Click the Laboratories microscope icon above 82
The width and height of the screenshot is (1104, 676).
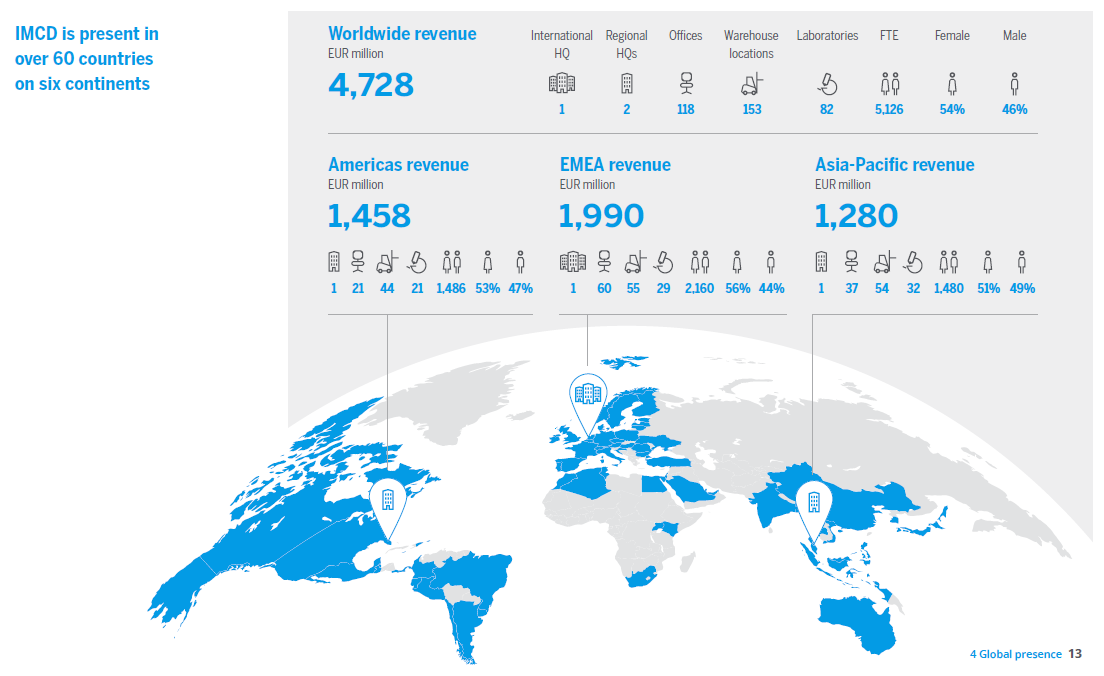[827, 84]
